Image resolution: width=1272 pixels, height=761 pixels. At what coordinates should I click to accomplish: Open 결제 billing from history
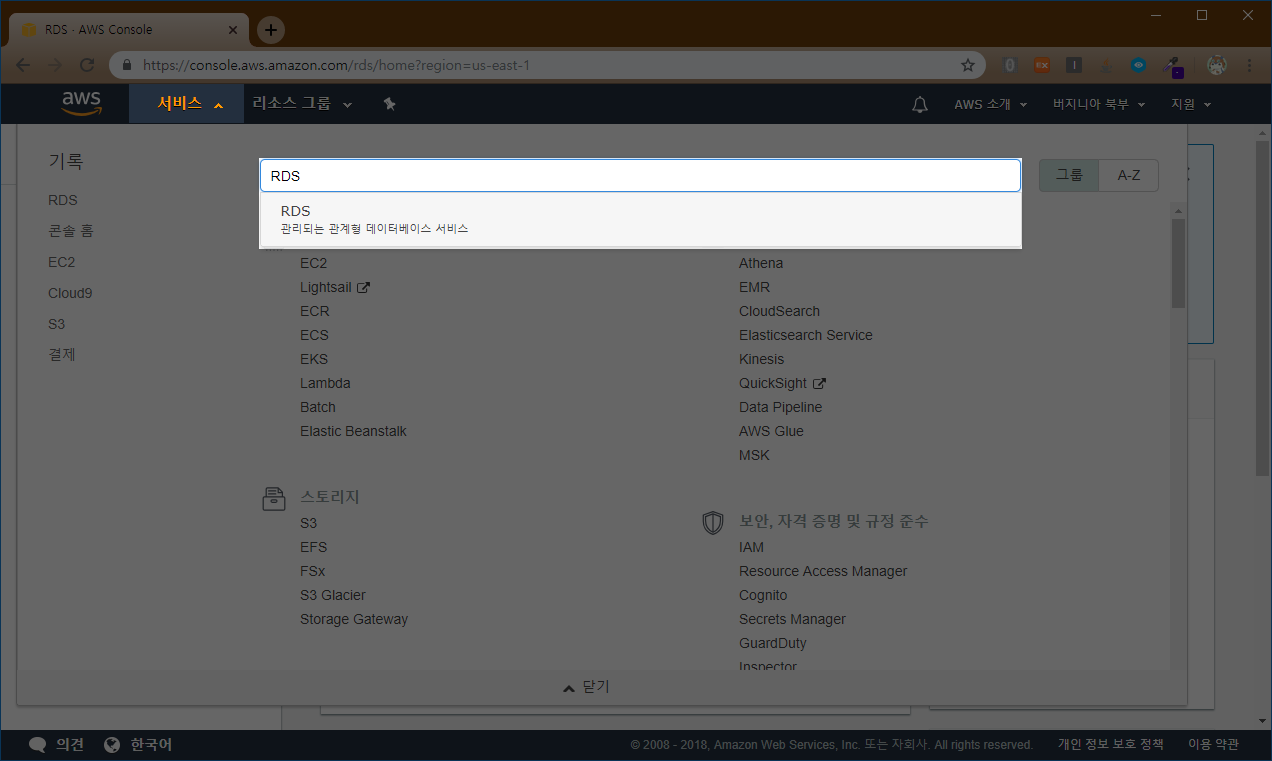pos(62,355)
